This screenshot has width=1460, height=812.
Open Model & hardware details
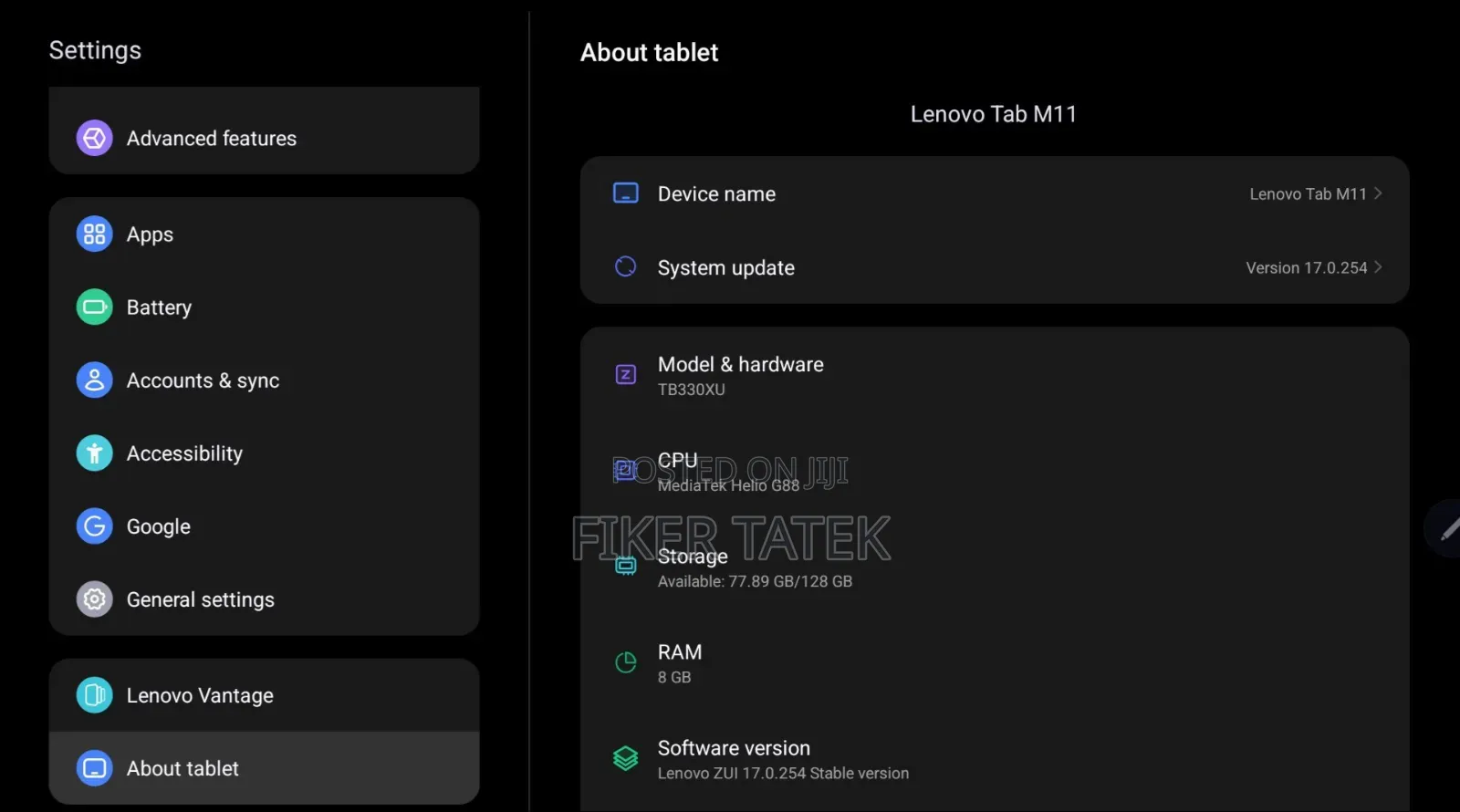point(995,375)
